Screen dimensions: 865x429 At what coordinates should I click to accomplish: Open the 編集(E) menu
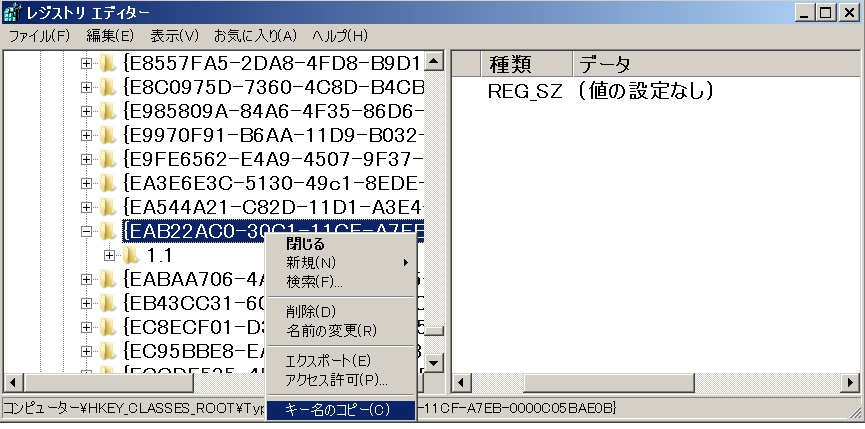(110, 37)
